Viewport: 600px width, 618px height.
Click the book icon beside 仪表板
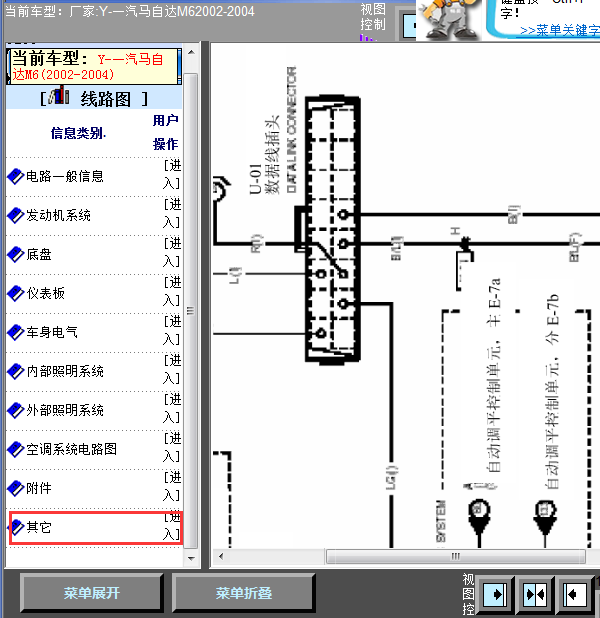tap(16, 293)
